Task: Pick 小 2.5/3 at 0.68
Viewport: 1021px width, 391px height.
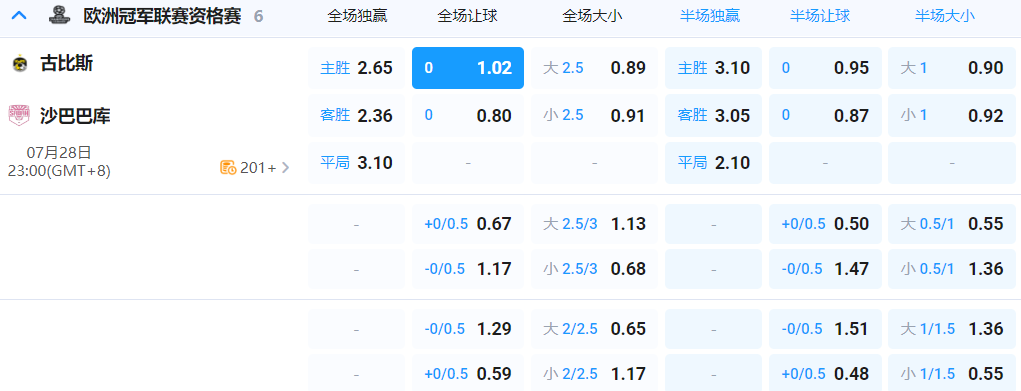Action: click(x=594, y=268)
